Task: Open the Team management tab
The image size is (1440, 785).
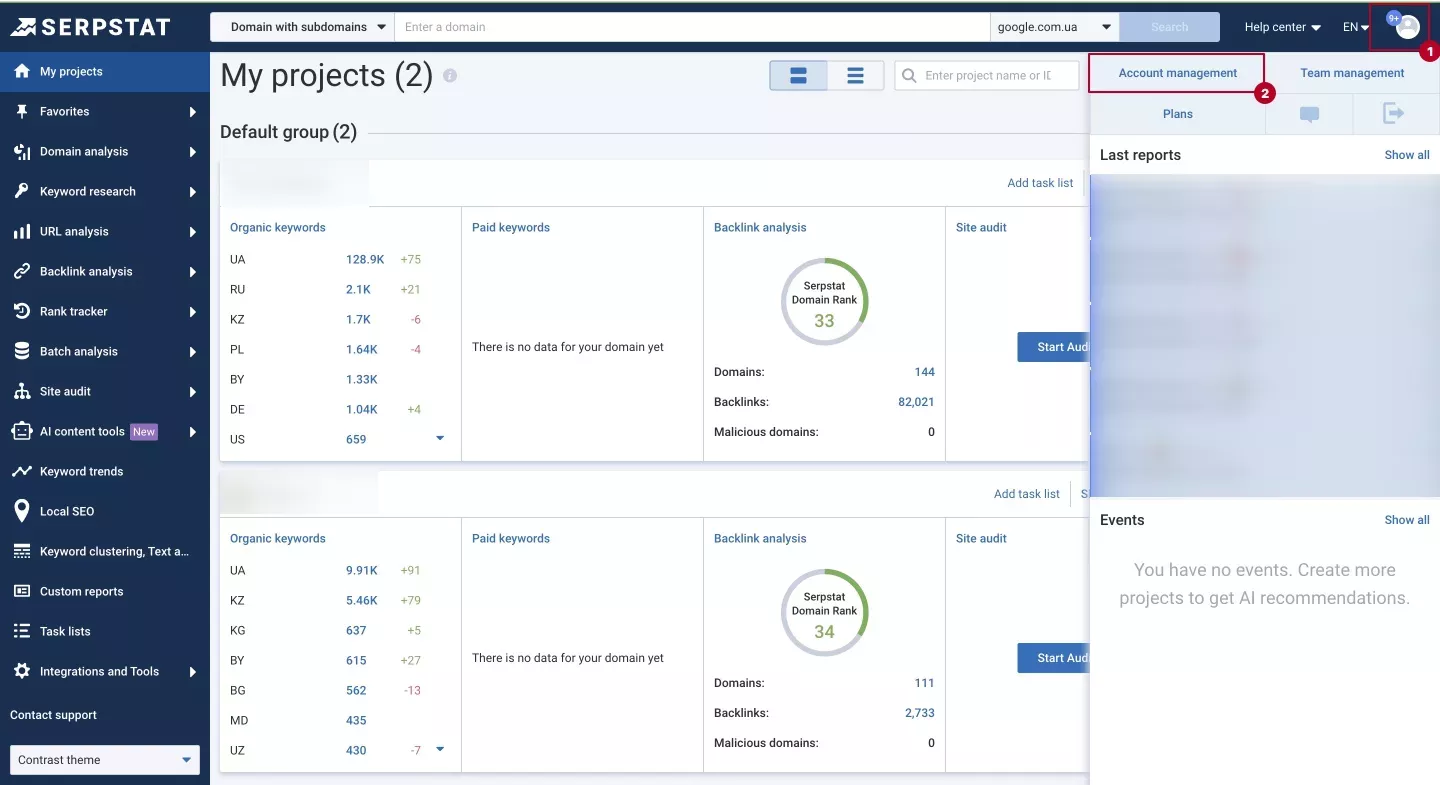Action: click(x=1352, y=73)
